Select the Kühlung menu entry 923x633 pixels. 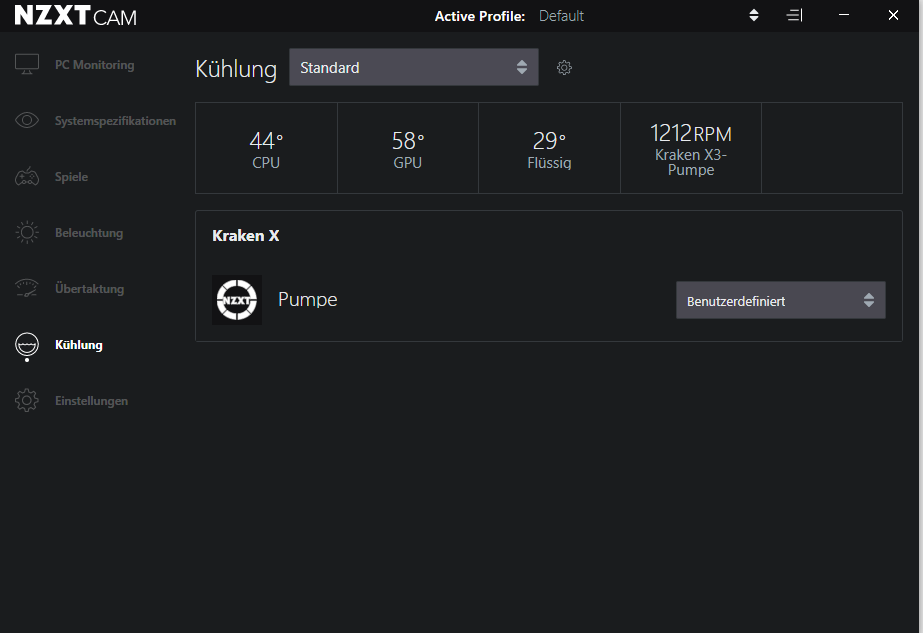[78, 344]
